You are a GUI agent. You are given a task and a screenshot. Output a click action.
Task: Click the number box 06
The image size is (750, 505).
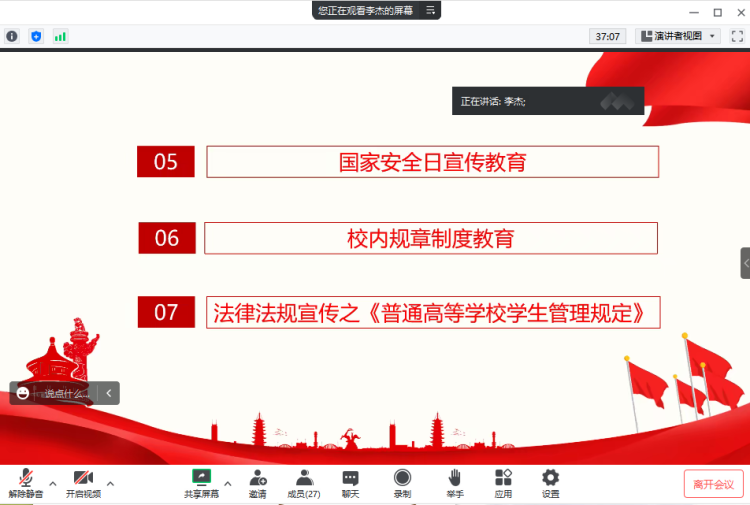167,238
